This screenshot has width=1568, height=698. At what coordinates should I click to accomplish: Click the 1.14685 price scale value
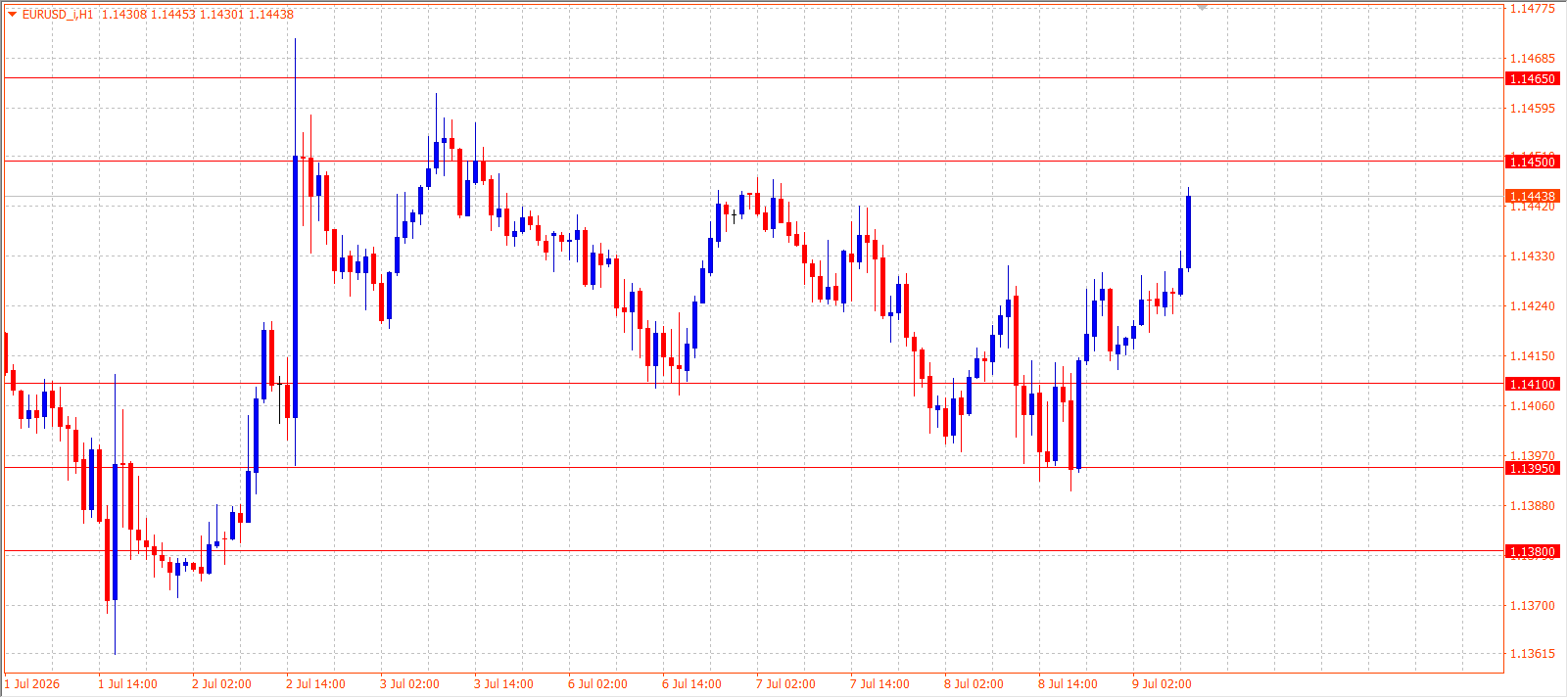pyautogui.click(x=1533, y=59)
